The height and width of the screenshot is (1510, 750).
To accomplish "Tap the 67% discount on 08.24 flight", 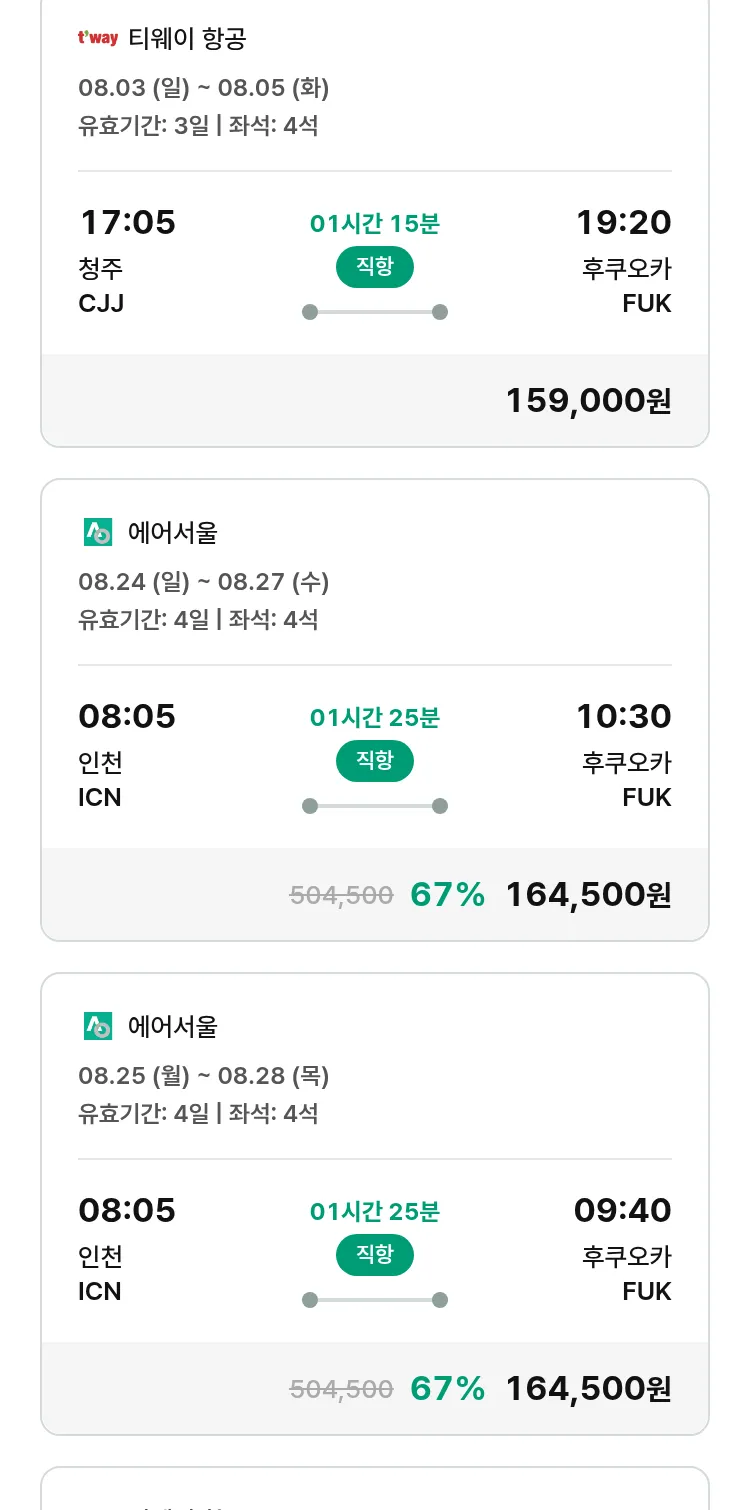I will point(447,894).
